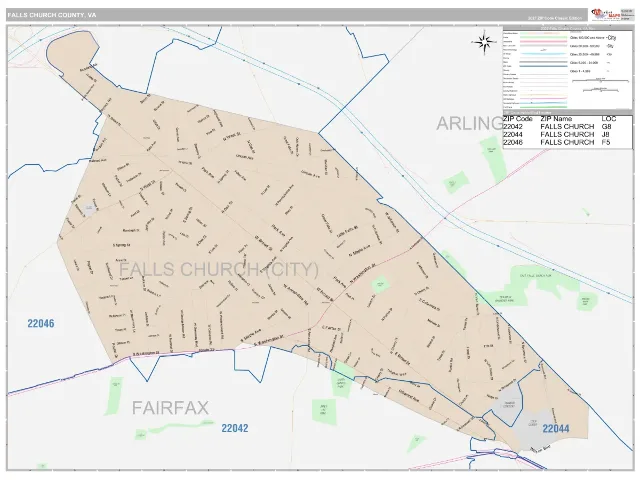Click the blue 22042 ZIP label on map
This screenshot has width=640, height=480.
point(235,428)
